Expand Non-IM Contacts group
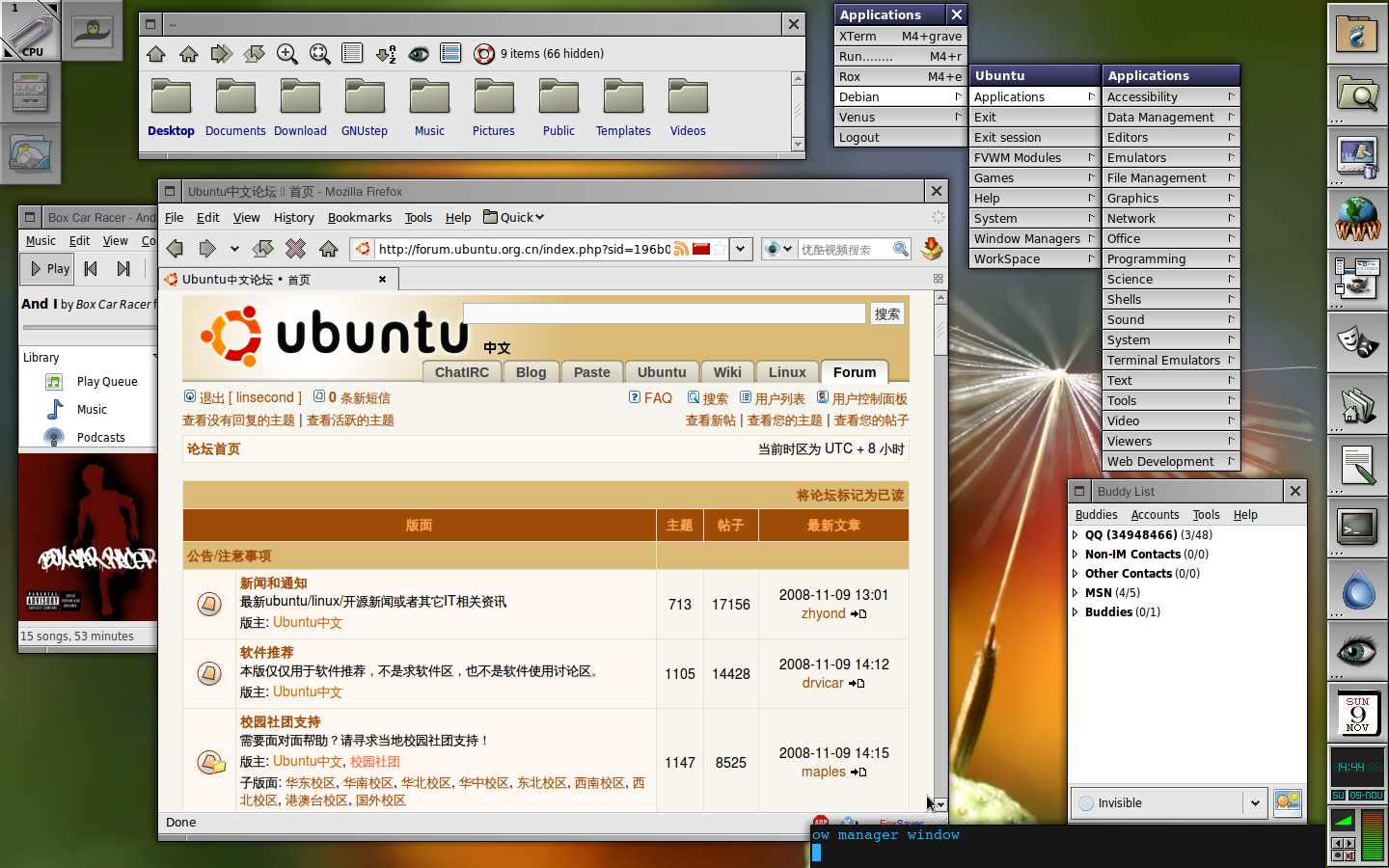The height and width of the screenshot is (868, 1389). click(x=1076, y=554)
